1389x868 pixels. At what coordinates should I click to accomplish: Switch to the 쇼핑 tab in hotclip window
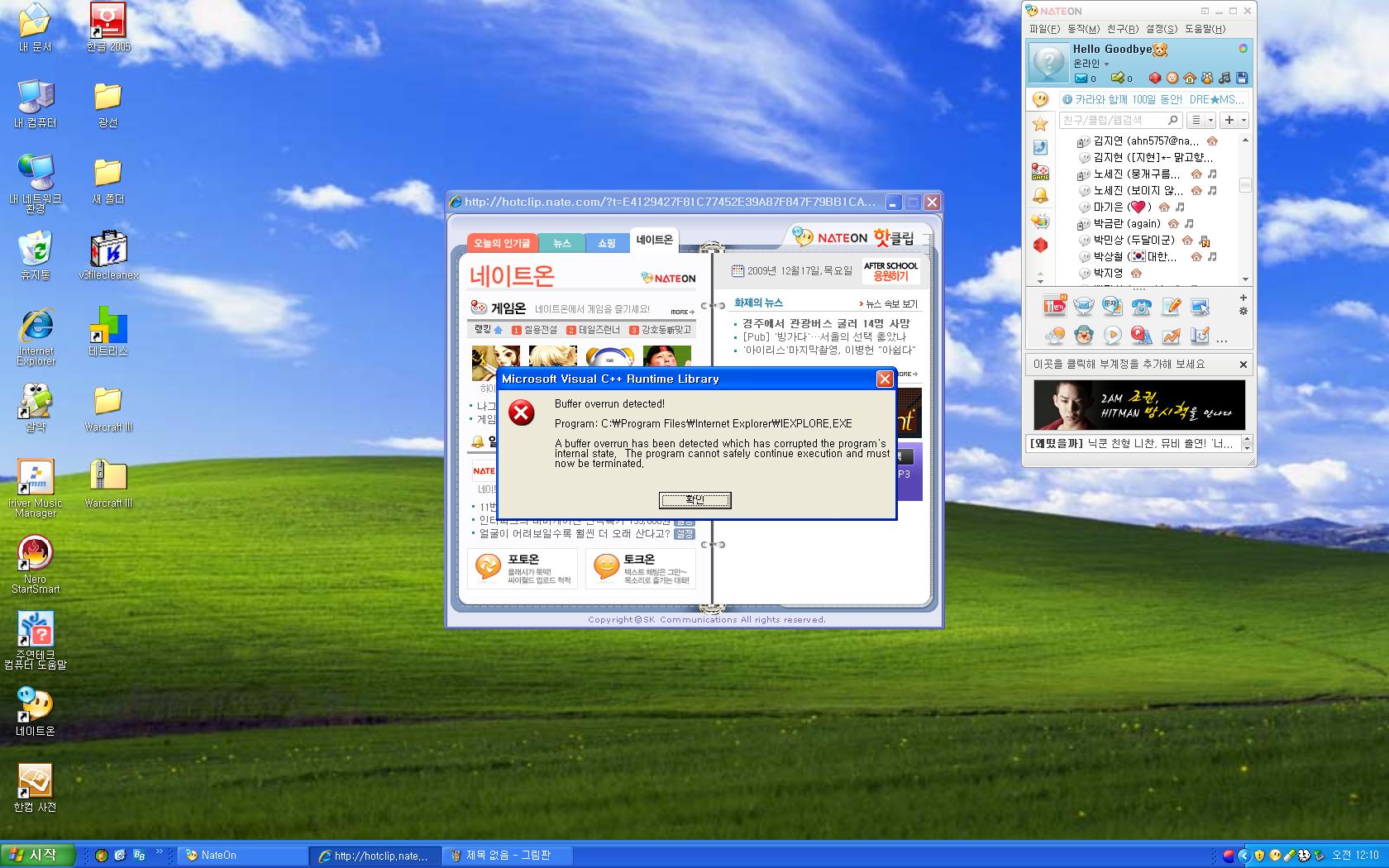coord(607,243)
